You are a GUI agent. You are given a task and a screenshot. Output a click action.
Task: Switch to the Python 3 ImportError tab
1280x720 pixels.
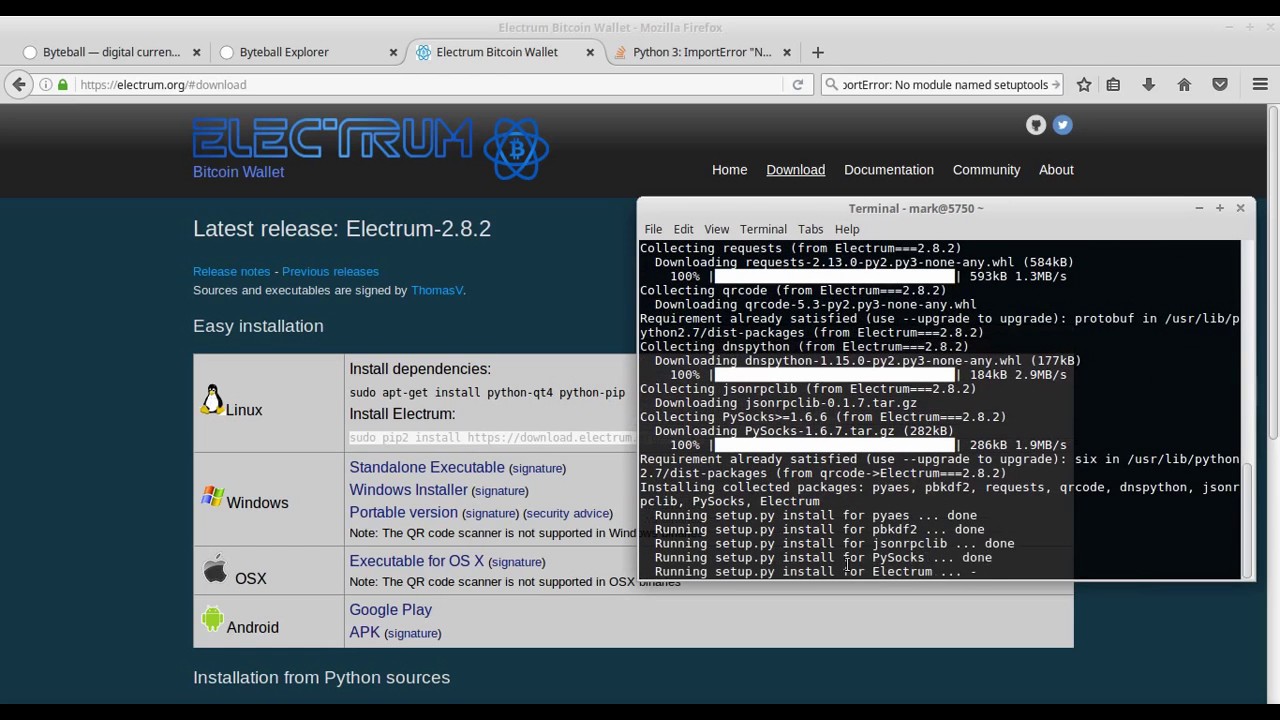(x=701, y=52)
